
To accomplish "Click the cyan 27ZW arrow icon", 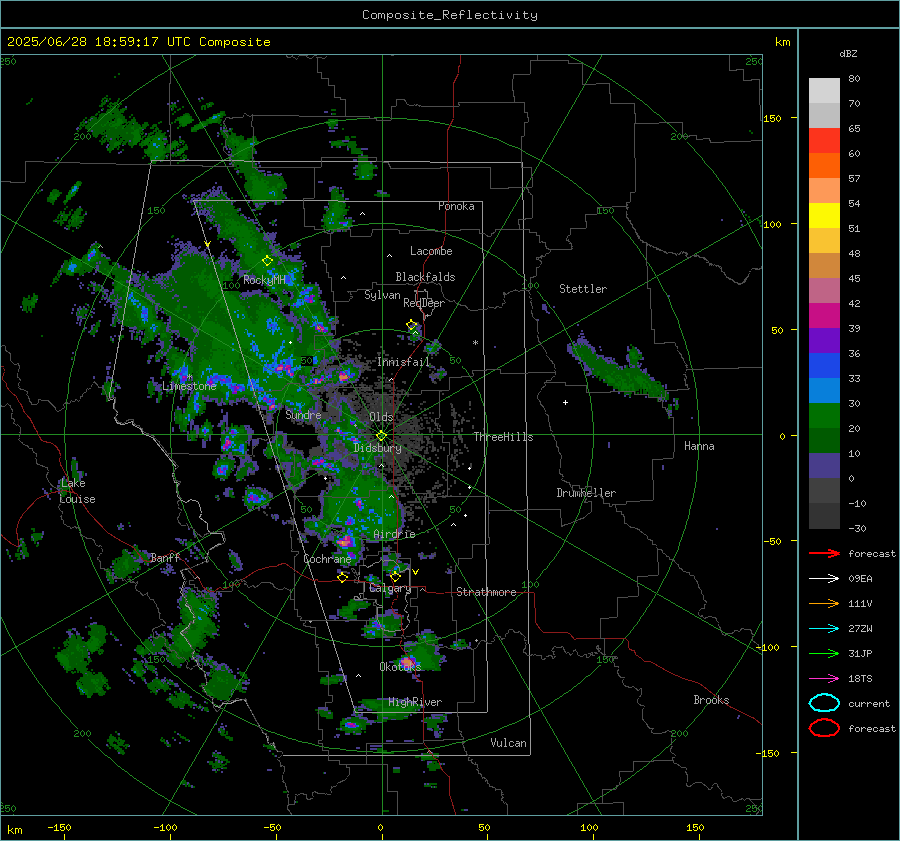I will point(824,629).
